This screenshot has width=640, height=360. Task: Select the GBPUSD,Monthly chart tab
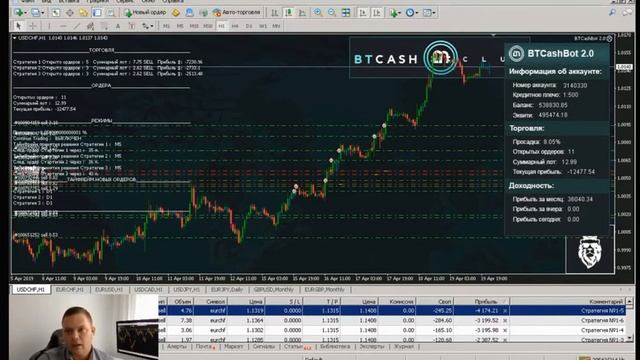(273, 289)
